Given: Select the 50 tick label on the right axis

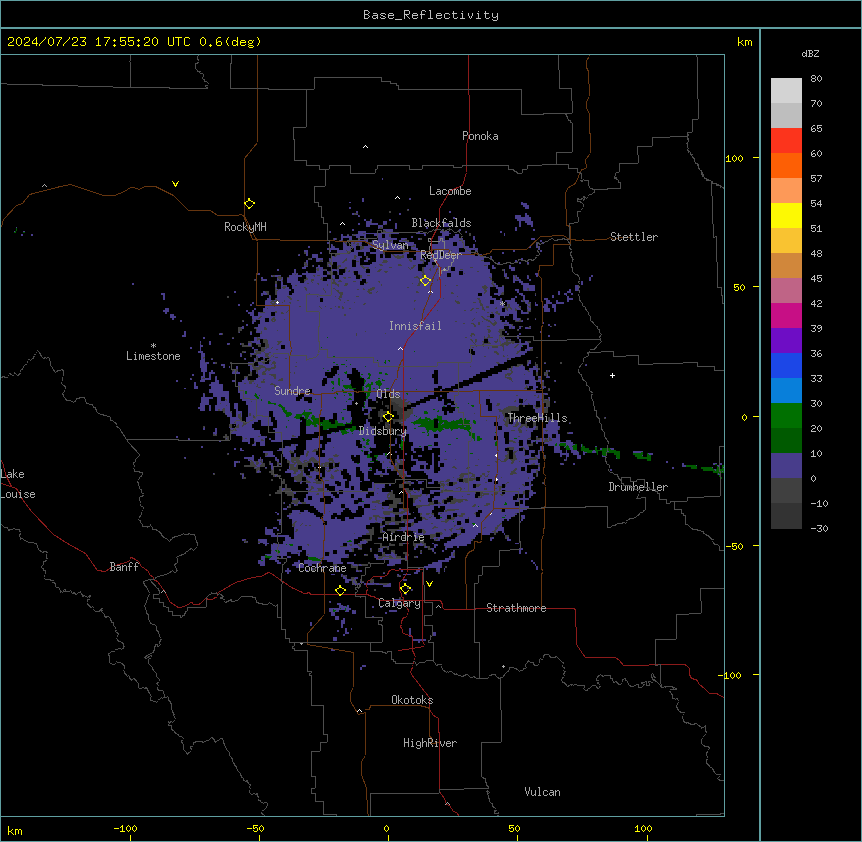Looking at the screenshot, I should pyautogui.click(x=739, y=287).
